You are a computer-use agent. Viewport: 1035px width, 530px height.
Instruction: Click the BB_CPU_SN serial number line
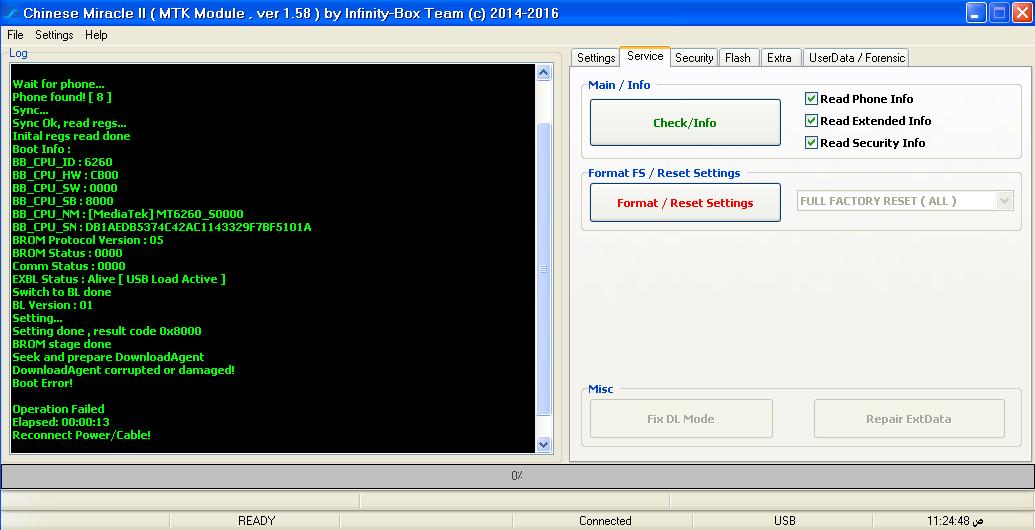(162, 227)
